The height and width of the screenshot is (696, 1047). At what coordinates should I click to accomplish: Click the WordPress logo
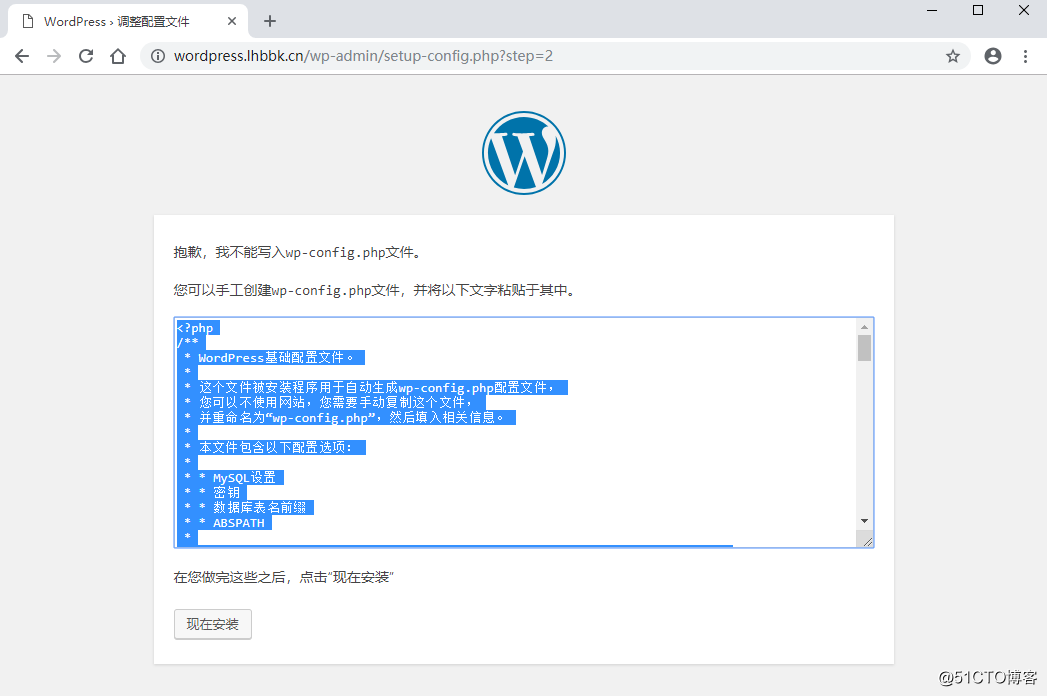524,153
